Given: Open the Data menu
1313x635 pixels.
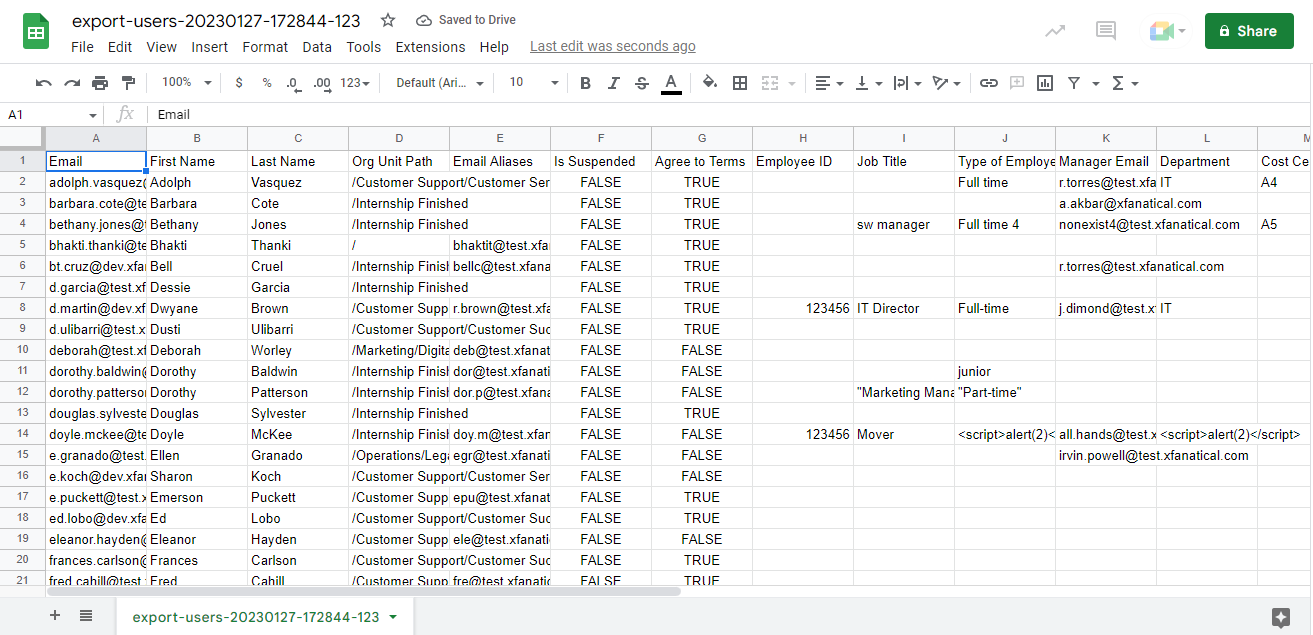Looking at the screenshot, I should point(317,47).
